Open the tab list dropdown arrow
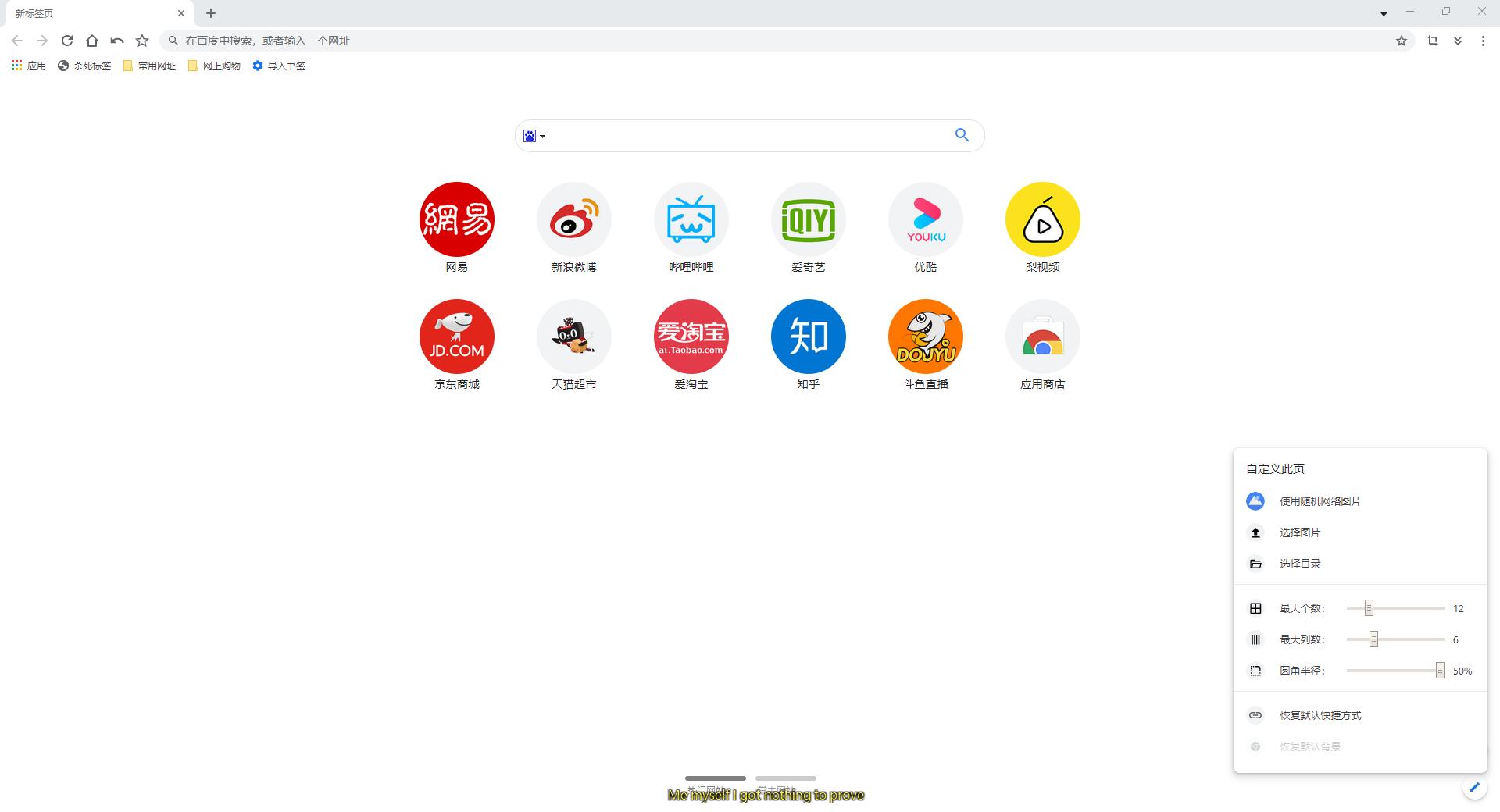The image size is (1500, 812). coord(1384,13)
